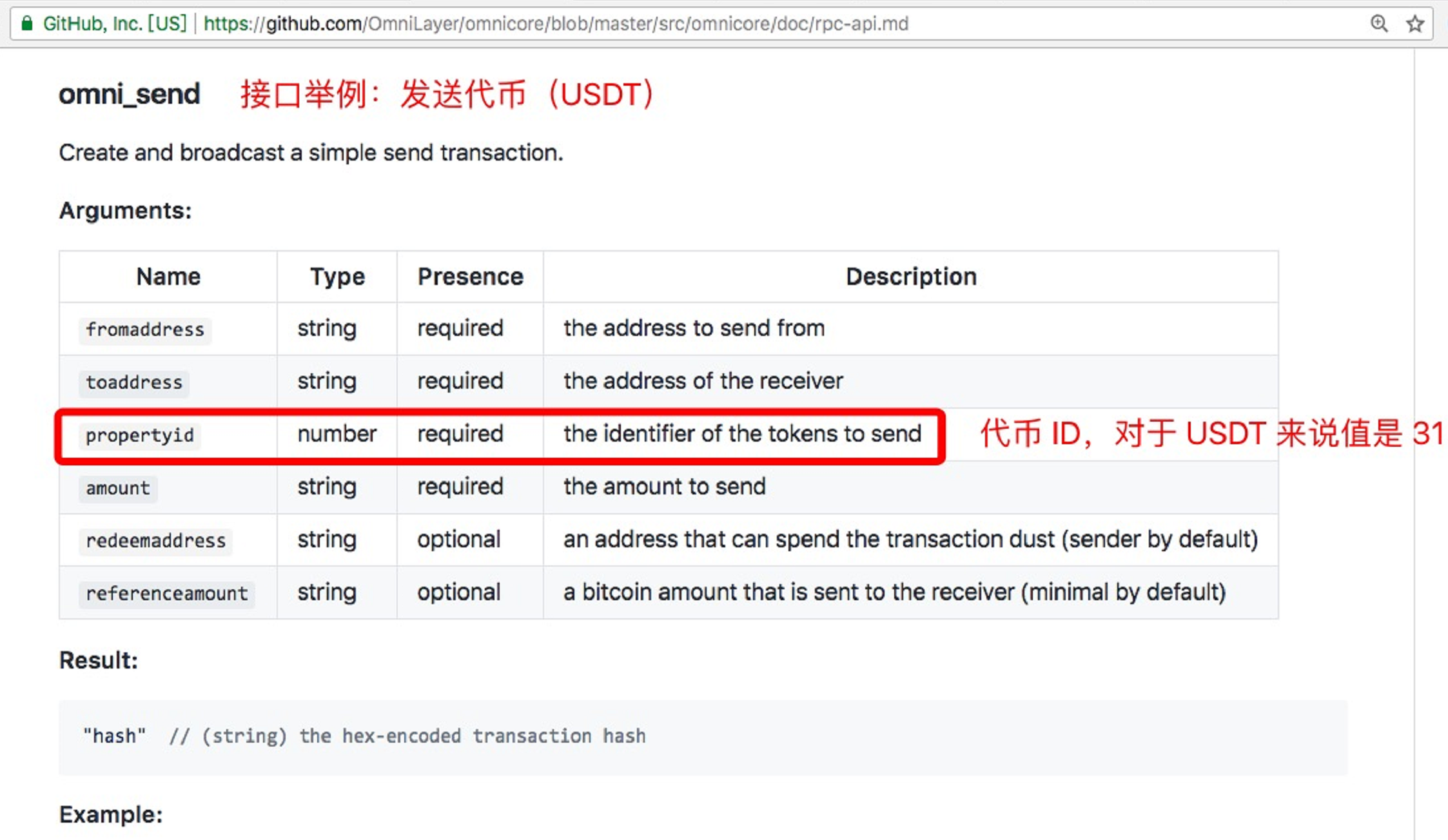1448x840 pixels.
Task: Click the Description column header
Action: coord(911,277)
